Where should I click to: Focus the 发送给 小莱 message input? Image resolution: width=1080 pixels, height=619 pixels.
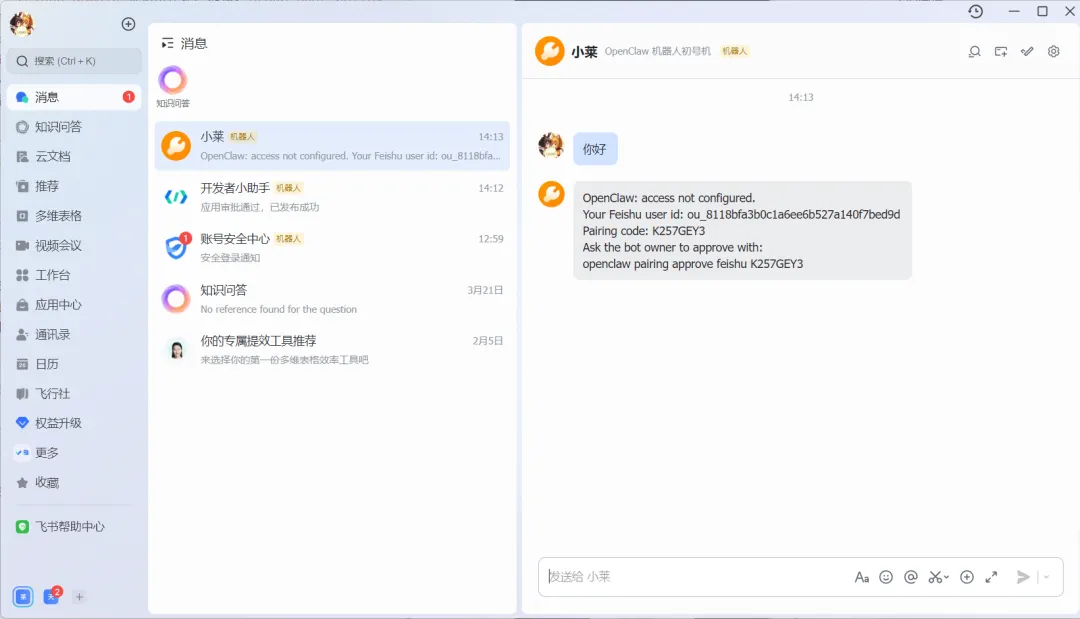[696, 576]
